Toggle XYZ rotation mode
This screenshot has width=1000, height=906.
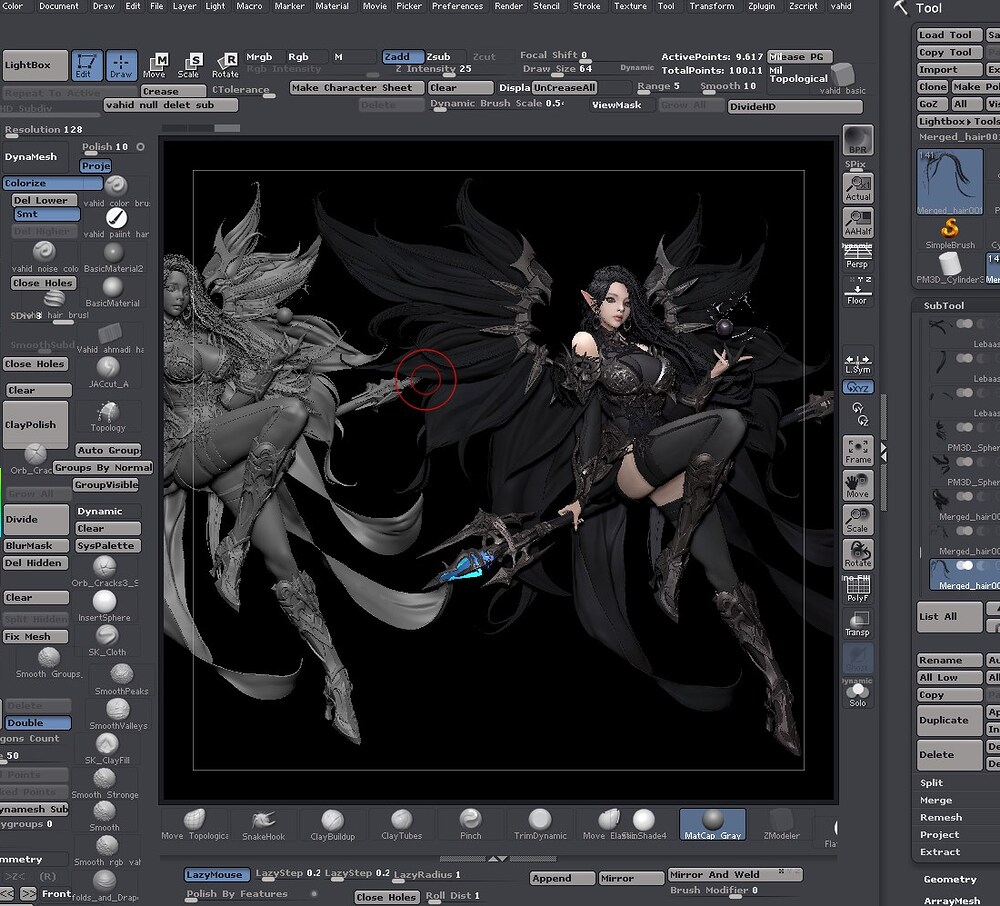click(x=858, y=387)
